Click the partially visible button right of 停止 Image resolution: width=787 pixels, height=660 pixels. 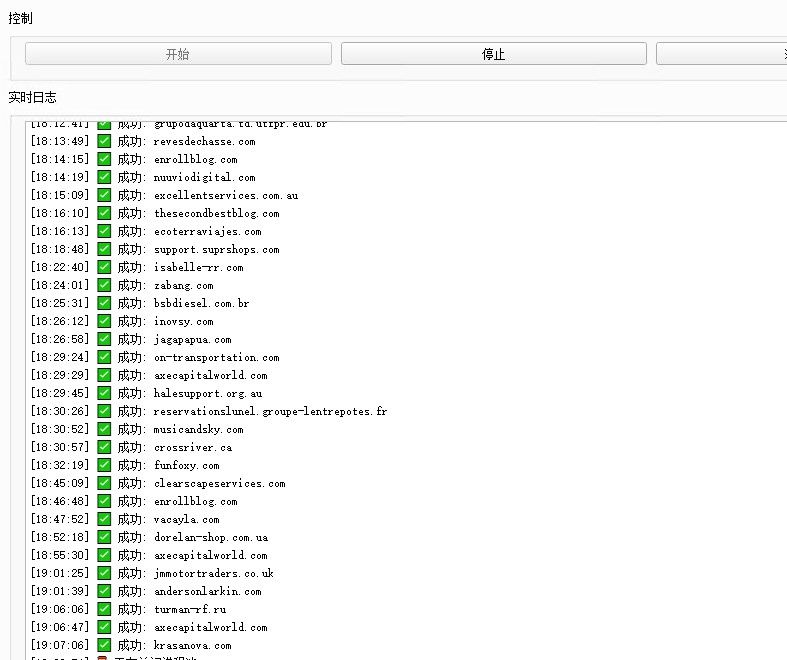click(720, 54)
